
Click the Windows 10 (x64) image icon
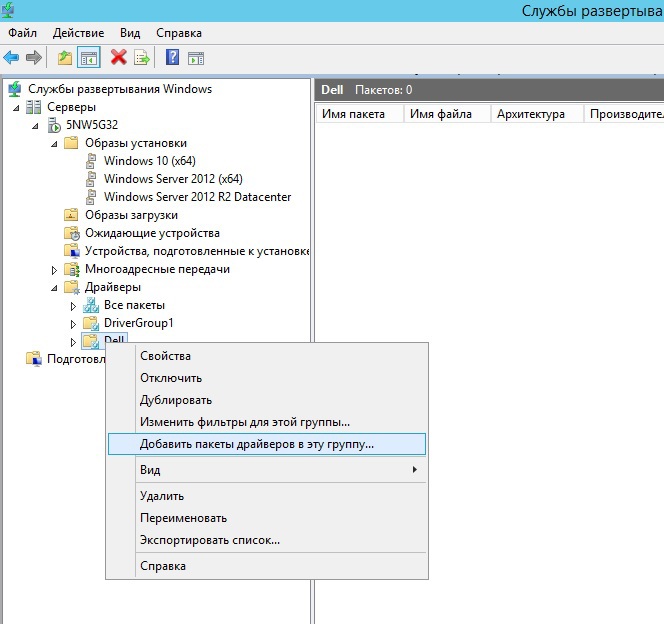91,161
